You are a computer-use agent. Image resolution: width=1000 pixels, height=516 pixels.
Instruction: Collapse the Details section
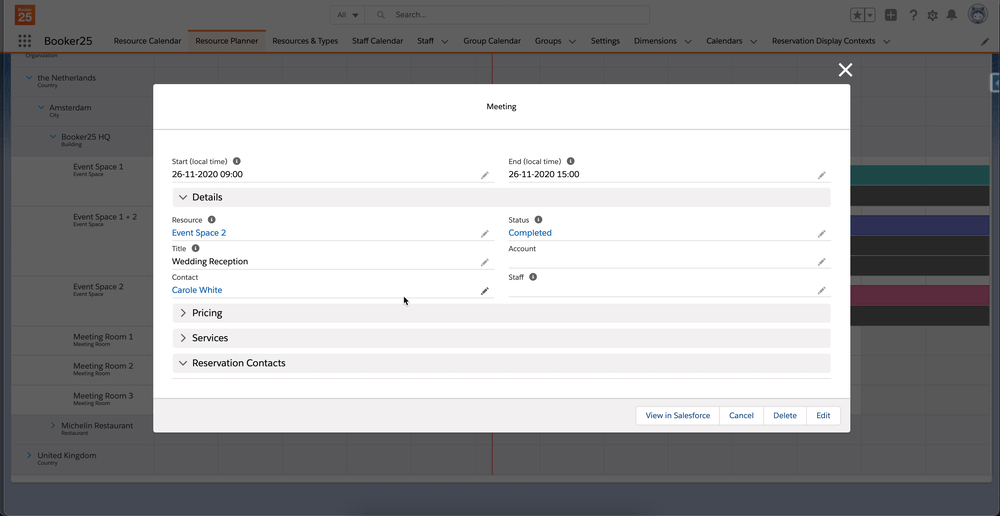click(x=184, y=198)
